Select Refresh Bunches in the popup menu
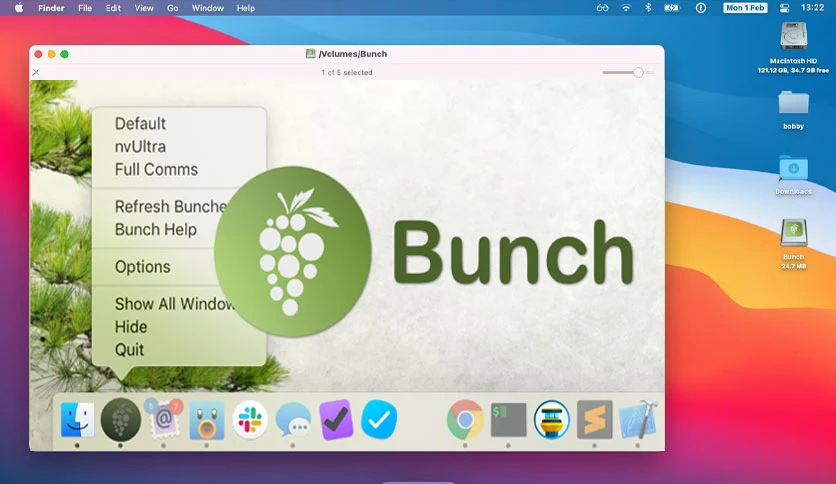 pyautogui.click(x=171, y=206)
